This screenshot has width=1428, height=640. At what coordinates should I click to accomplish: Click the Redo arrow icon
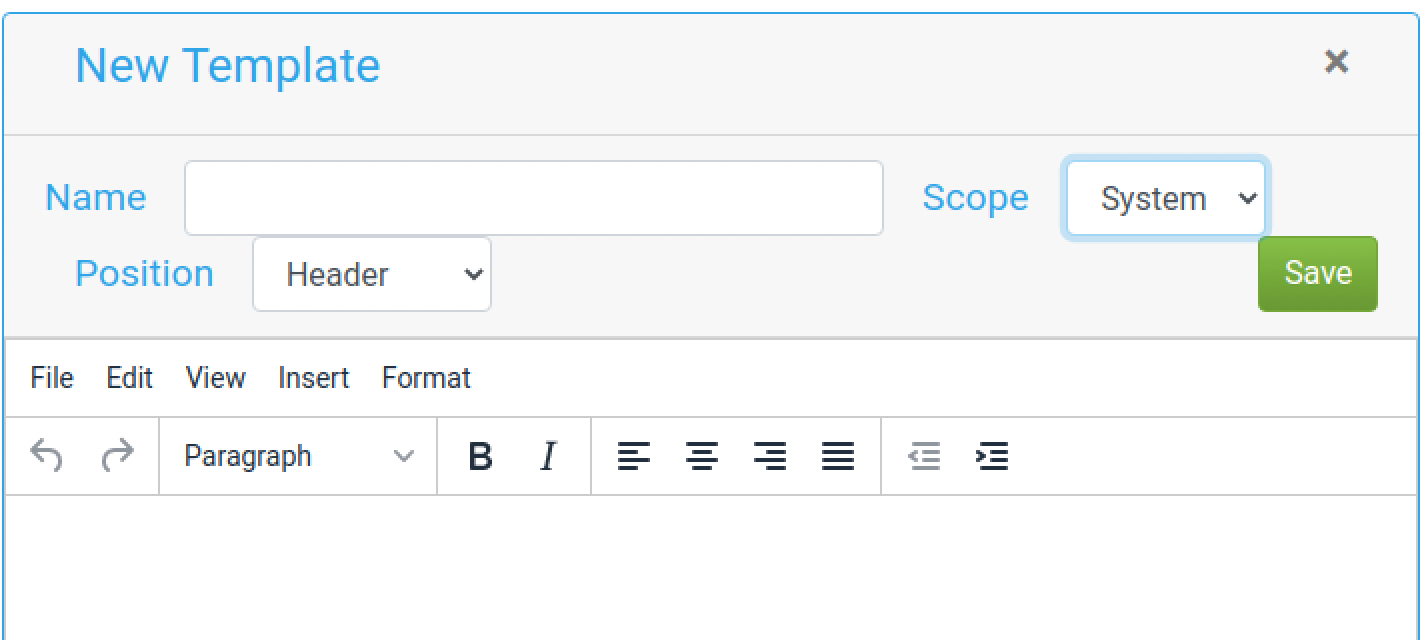pos(118,456)
